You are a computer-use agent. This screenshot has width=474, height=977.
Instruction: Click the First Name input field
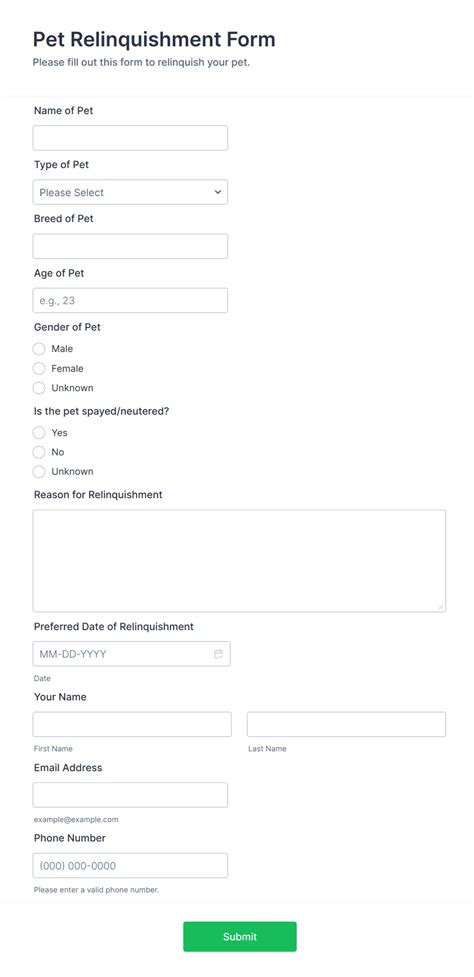pos(132,725)
